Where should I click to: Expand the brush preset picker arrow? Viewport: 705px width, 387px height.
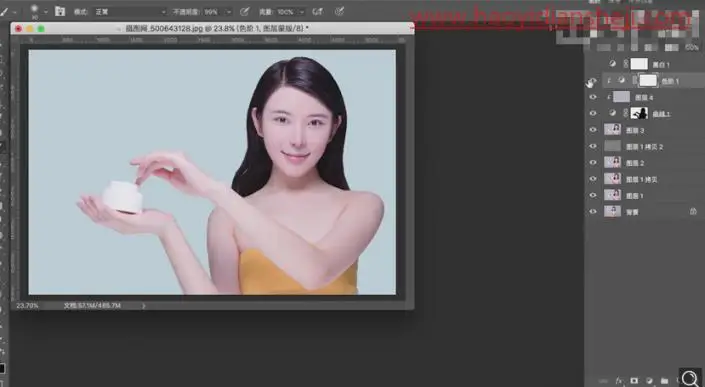tap(45, 12)
